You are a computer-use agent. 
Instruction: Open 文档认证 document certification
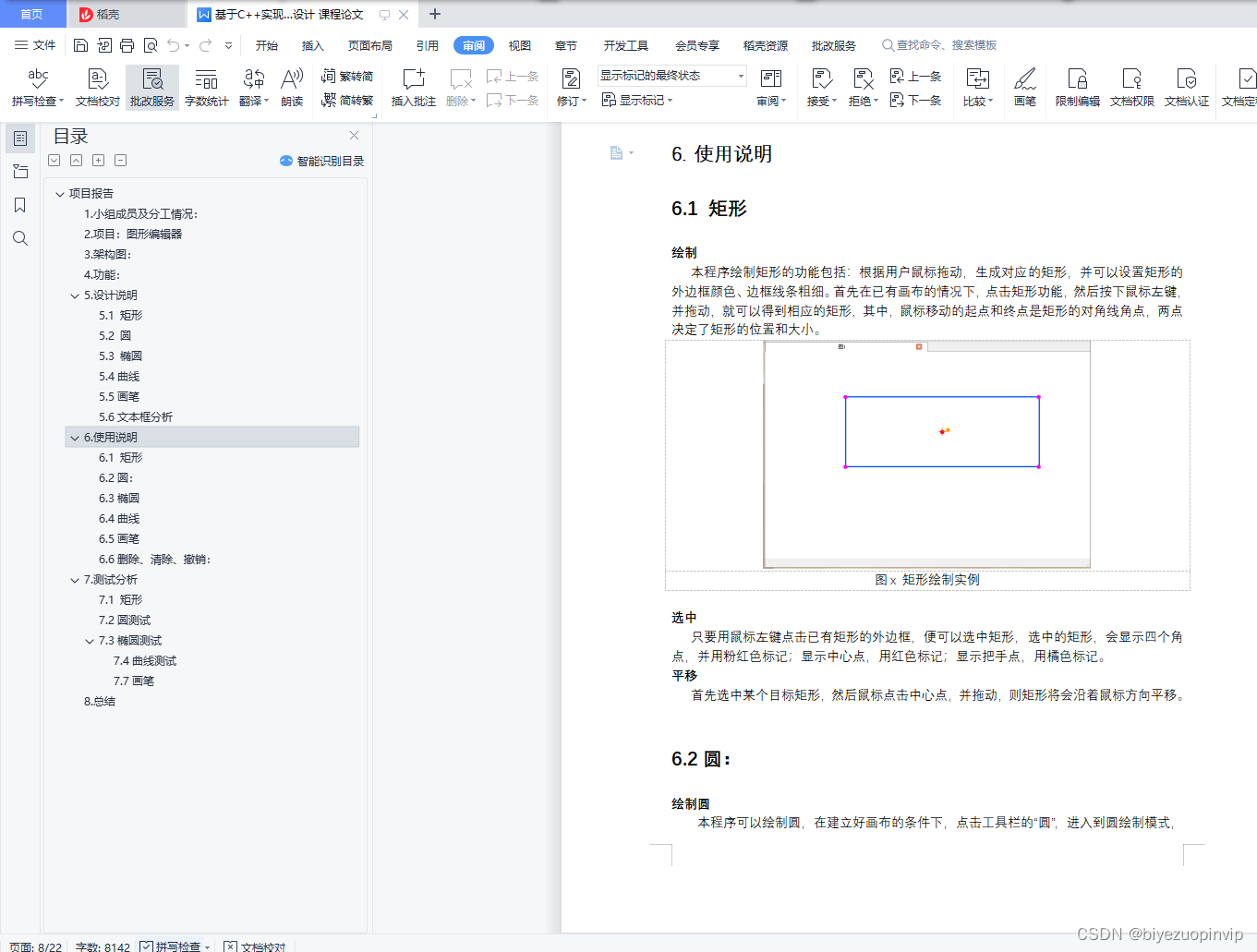click(1187, 88)
